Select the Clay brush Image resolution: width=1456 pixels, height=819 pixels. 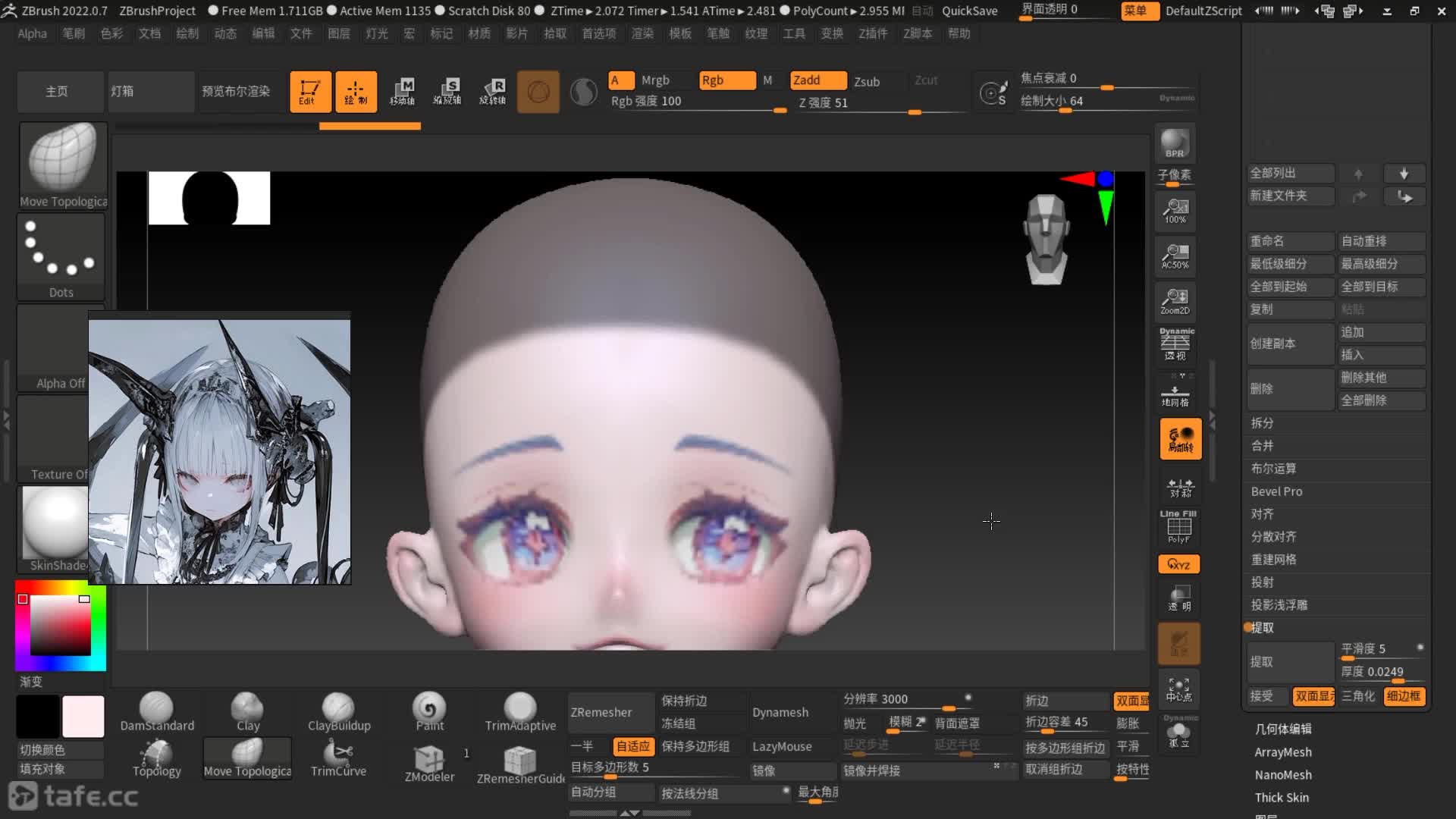coord(248,711)
